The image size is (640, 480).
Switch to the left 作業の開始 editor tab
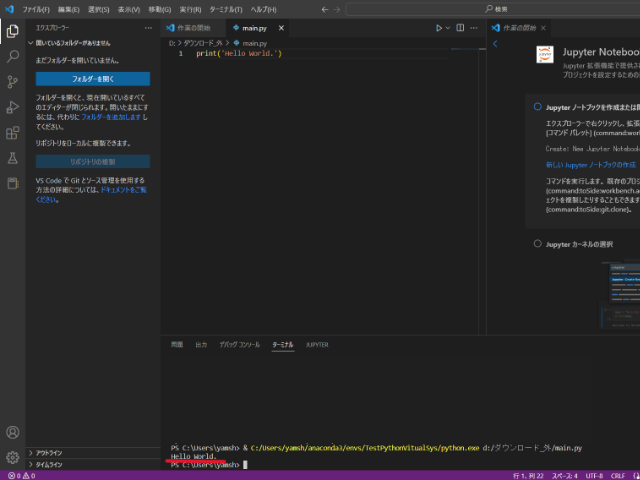point(193,28)
